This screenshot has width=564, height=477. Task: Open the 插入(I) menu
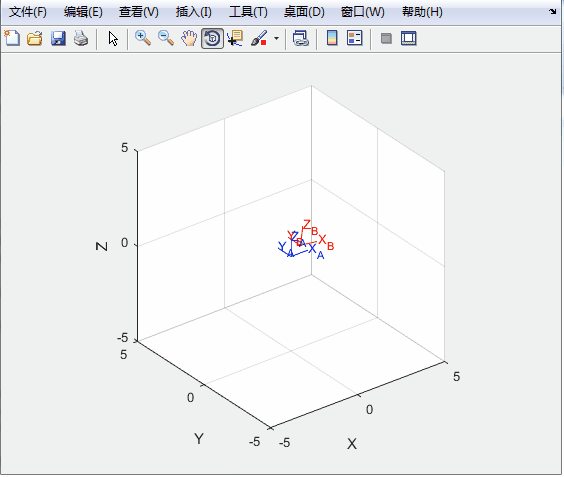pyautogui.click(x=194, y=12)
